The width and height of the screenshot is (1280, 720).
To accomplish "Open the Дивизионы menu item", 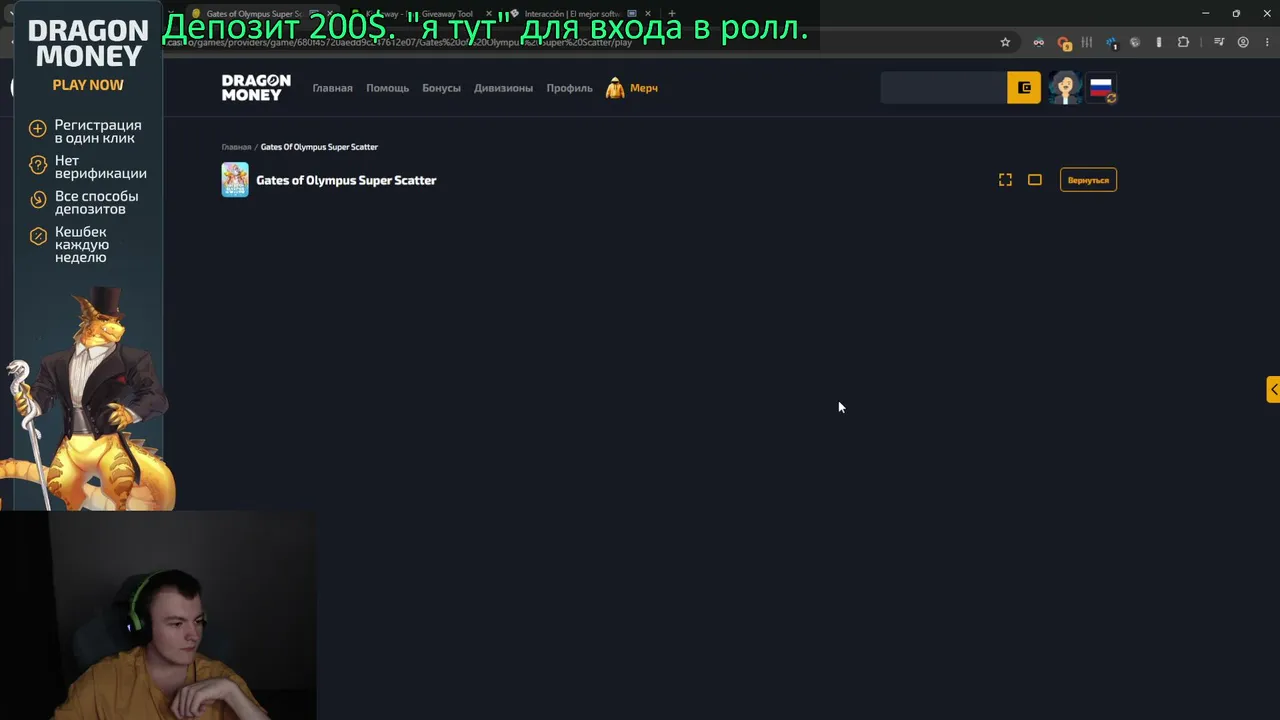I will pos(503,88).
